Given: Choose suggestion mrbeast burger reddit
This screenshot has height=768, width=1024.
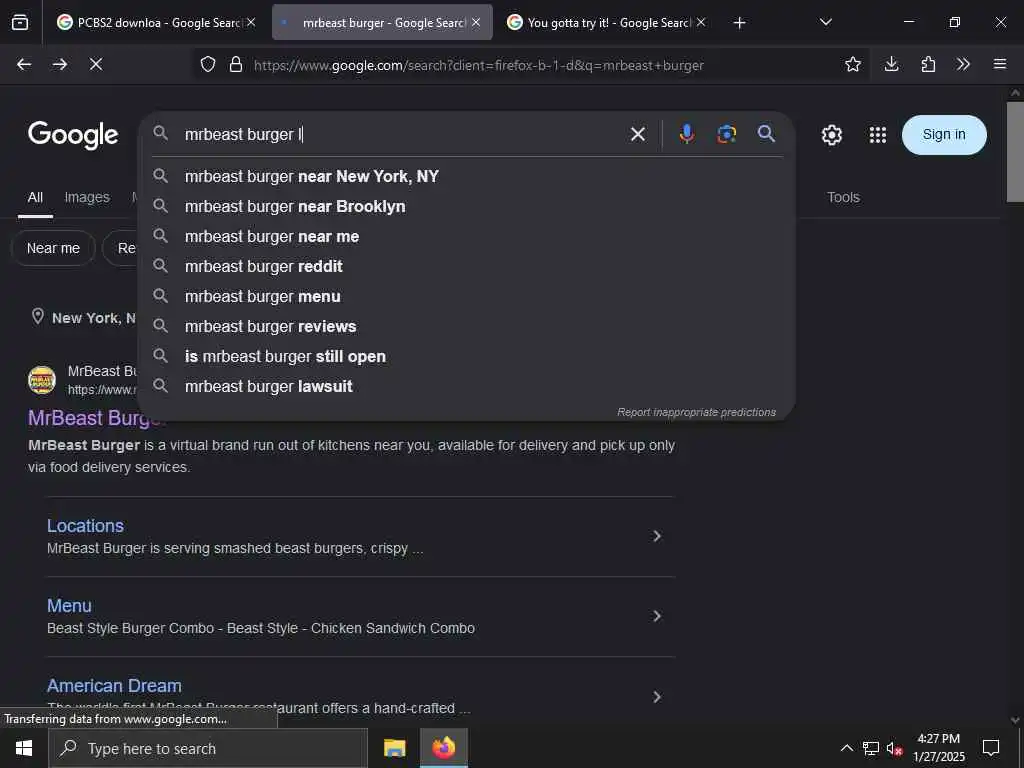Looking at the screenshot, I should click(x=467, y=266).
